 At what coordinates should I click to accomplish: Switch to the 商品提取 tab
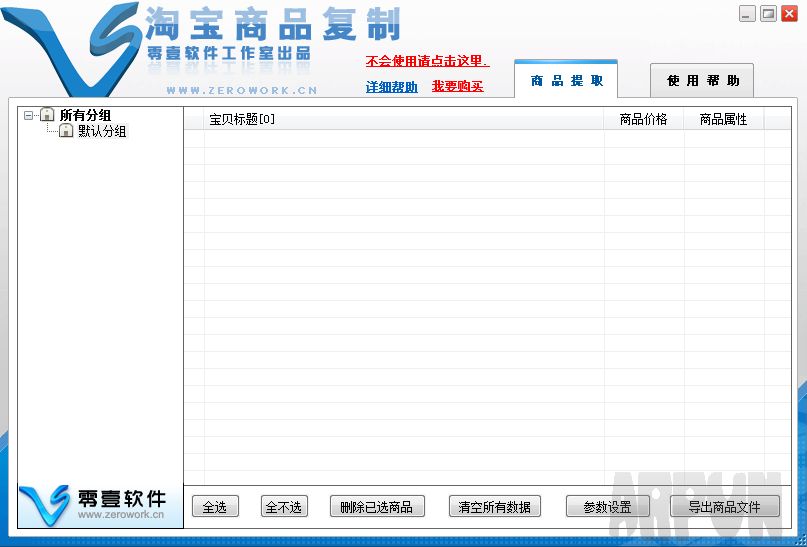[x=566, y=80]
